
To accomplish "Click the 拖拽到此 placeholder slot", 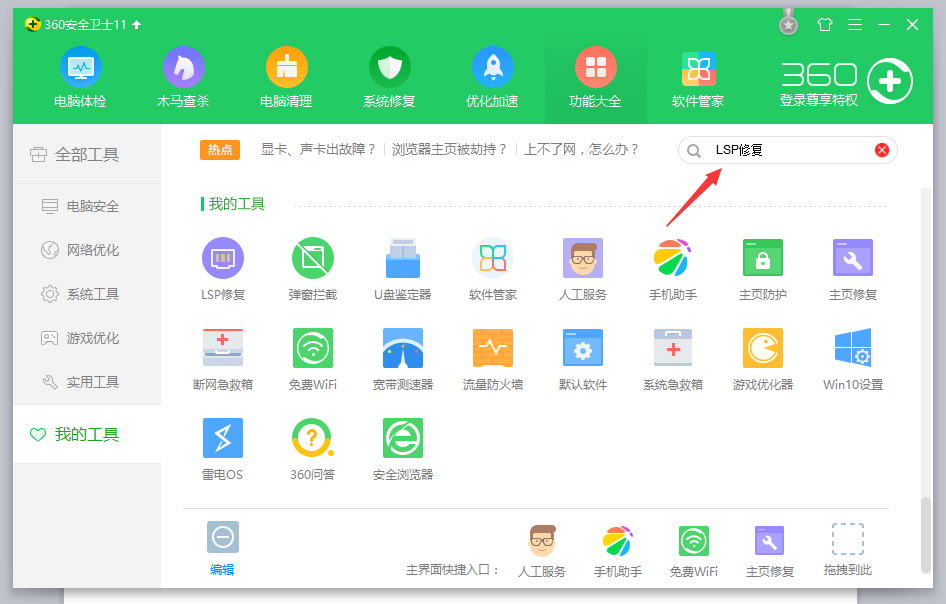I will click(x=848, y=539).
